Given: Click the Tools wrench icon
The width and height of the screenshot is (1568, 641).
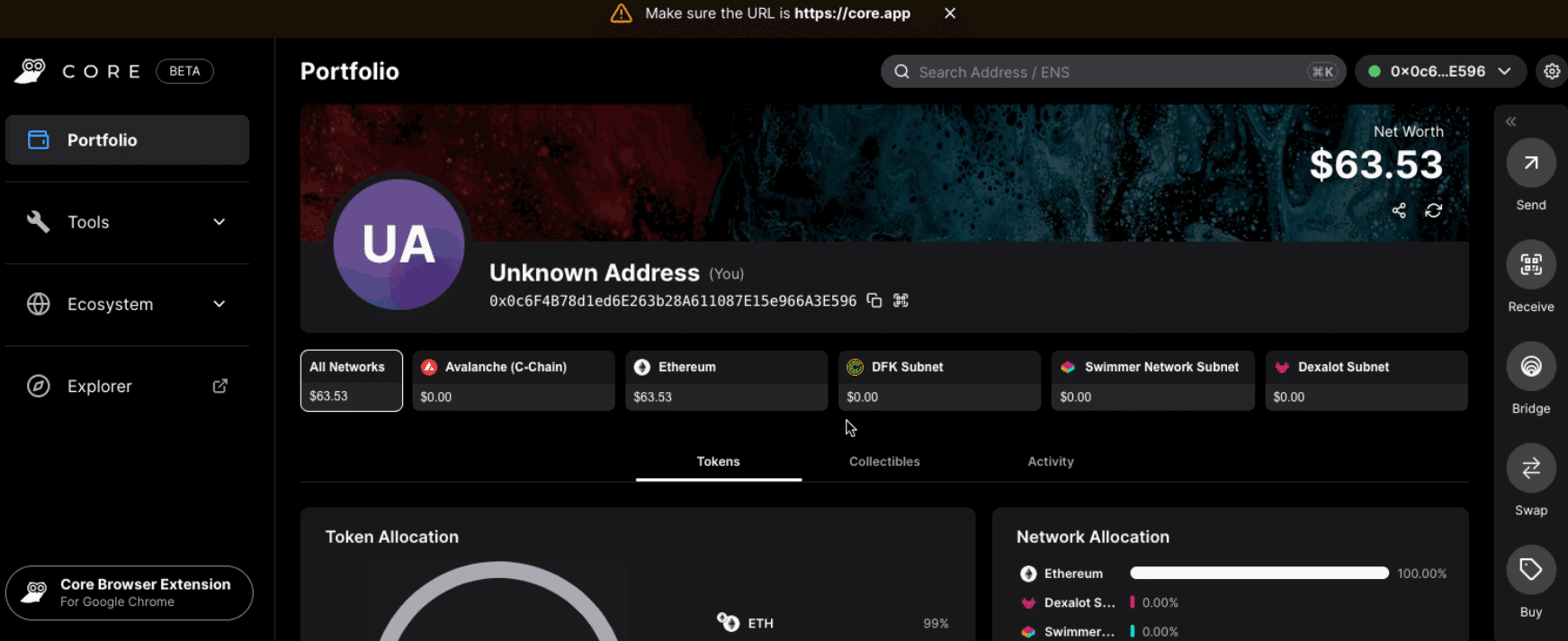Looking at the screenshot, I should 39,221.
